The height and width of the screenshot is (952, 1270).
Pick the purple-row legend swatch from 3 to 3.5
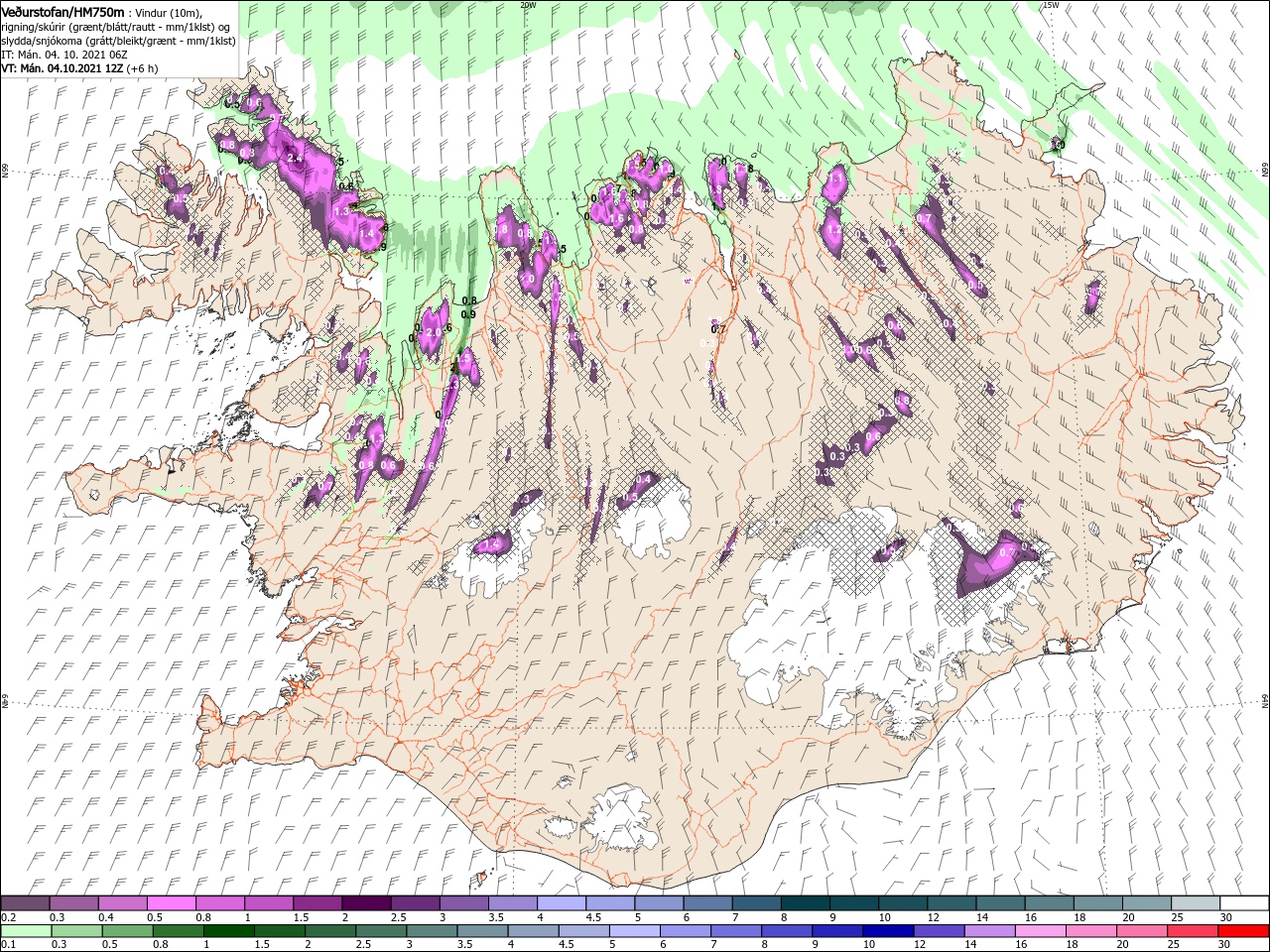462,903
